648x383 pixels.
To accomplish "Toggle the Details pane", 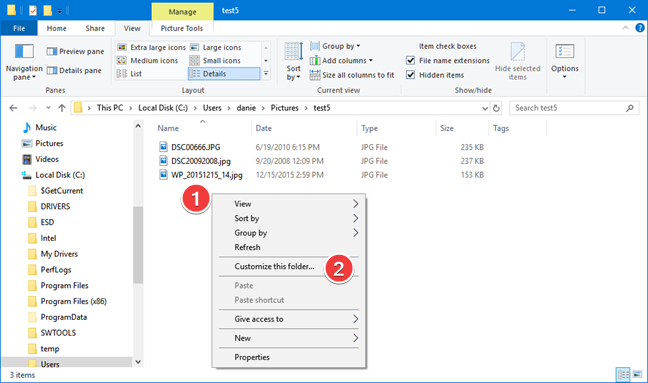I will point(74,71).
